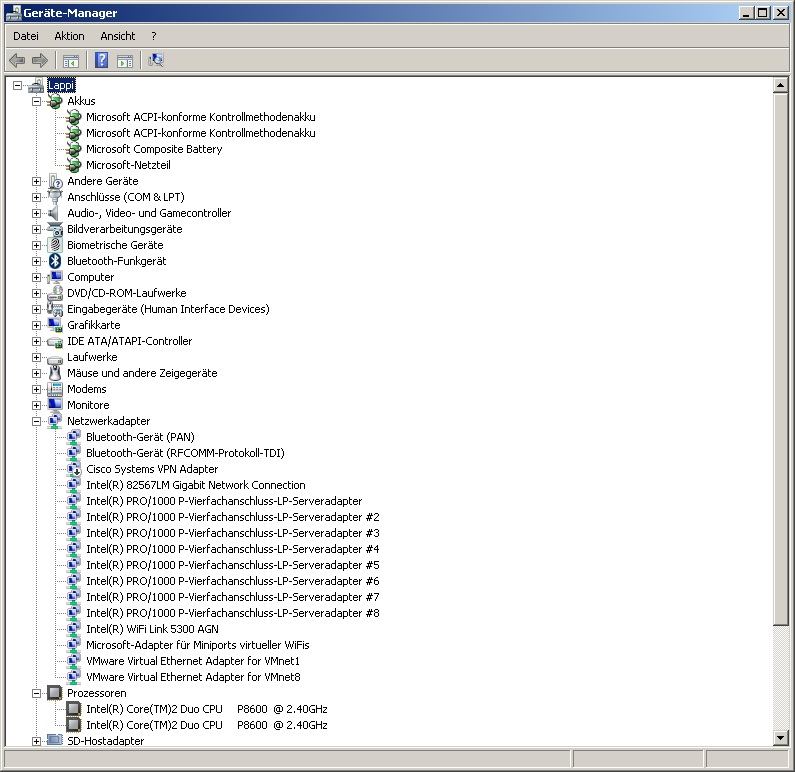Image resolution: width=795 pixels, height=772 pixels.
Task: Click the Bildverarbeitungsgeräte camera icon
Action: [55, 229]
